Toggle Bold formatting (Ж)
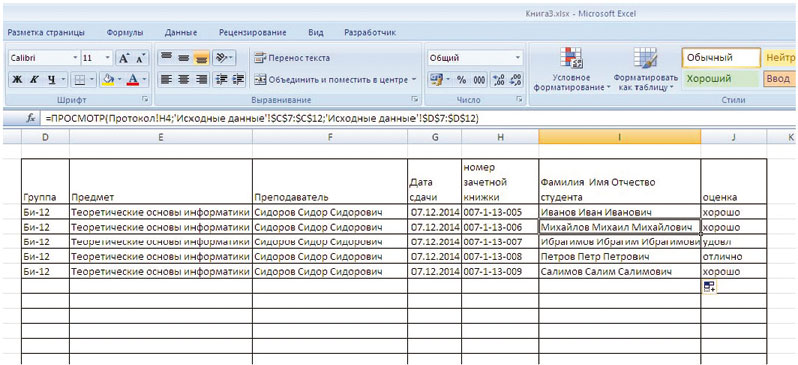The height and width of the screenshot is (365, 798). (17, 80)
